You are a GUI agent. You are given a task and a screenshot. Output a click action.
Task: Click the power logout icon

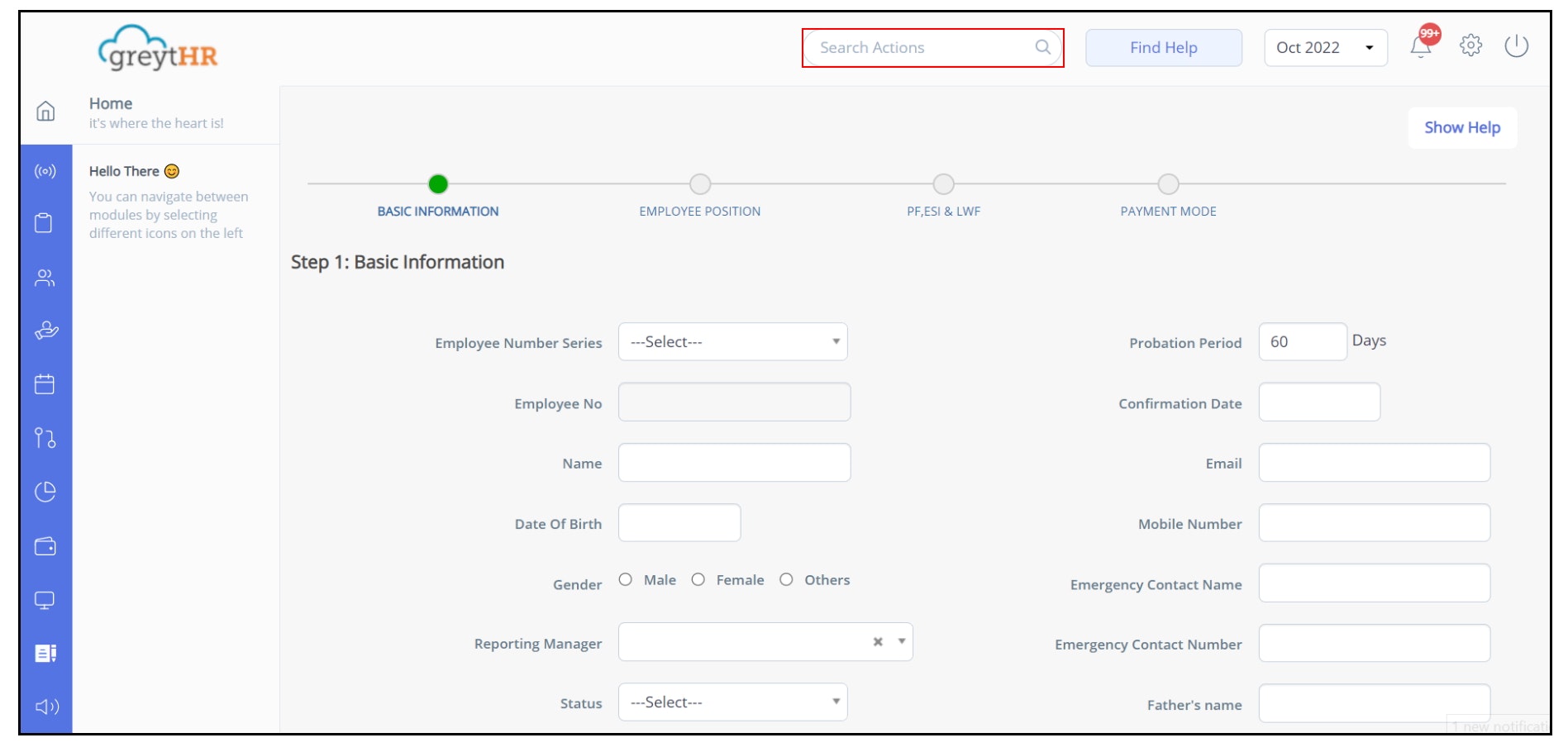(x=1516, y=45)
